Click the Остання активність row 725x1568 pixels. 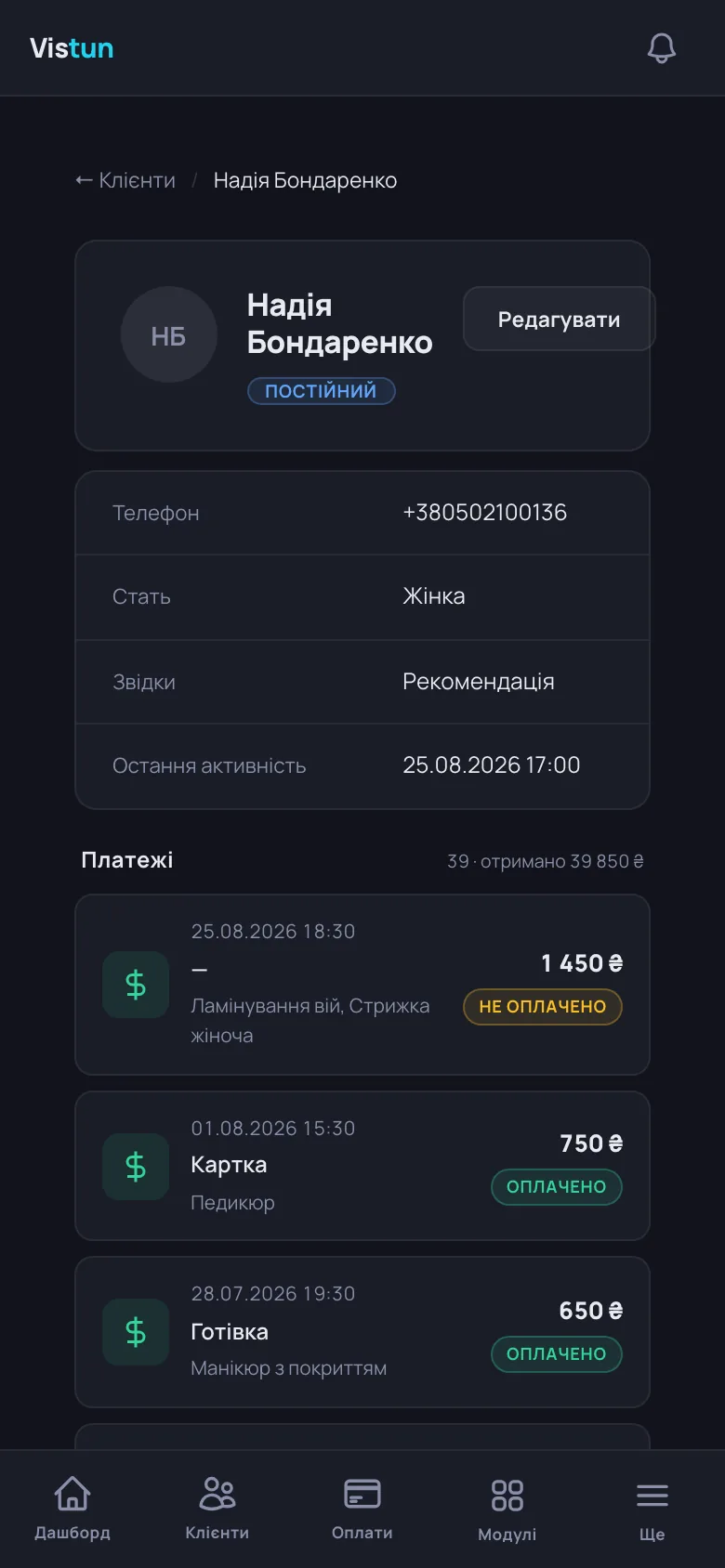(x=362, y=765)
